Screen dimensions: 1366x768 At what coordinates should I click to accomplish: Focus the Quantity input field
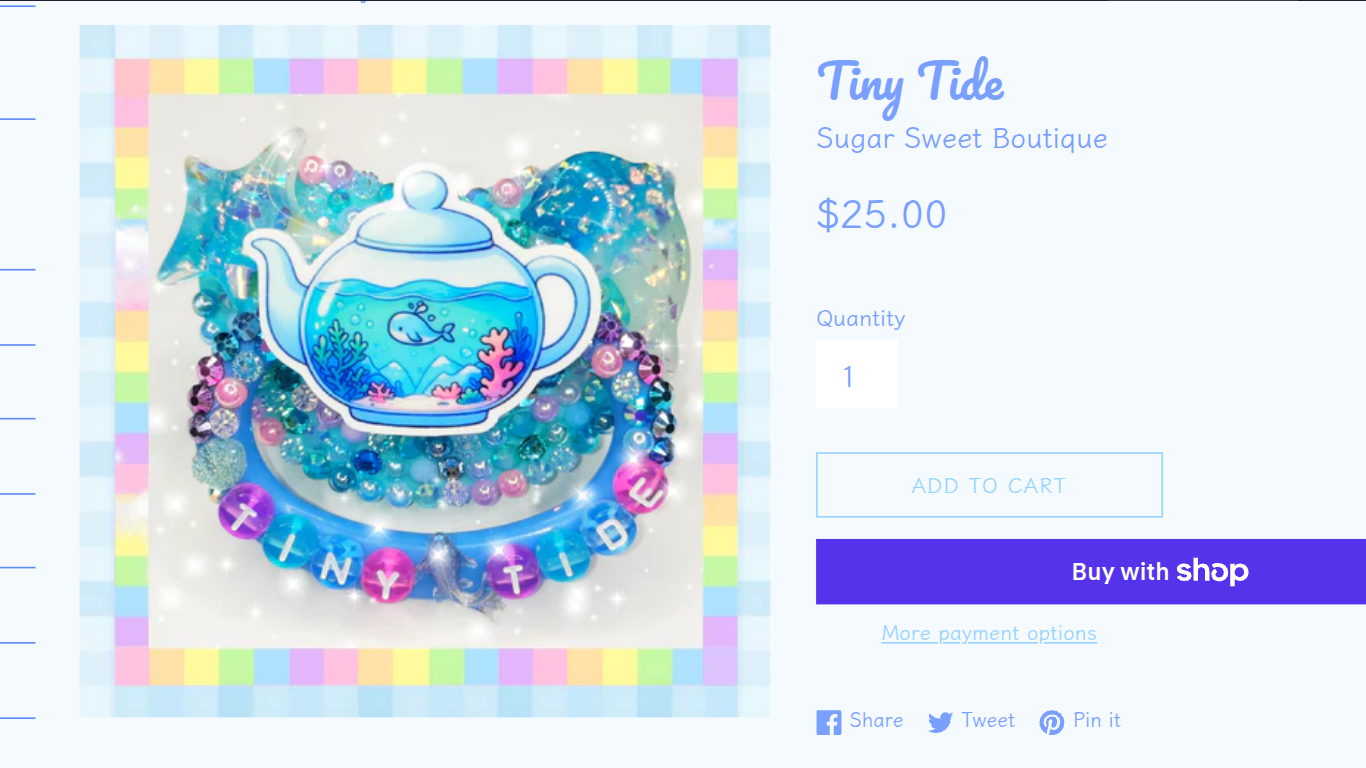[x=857, y=374]
